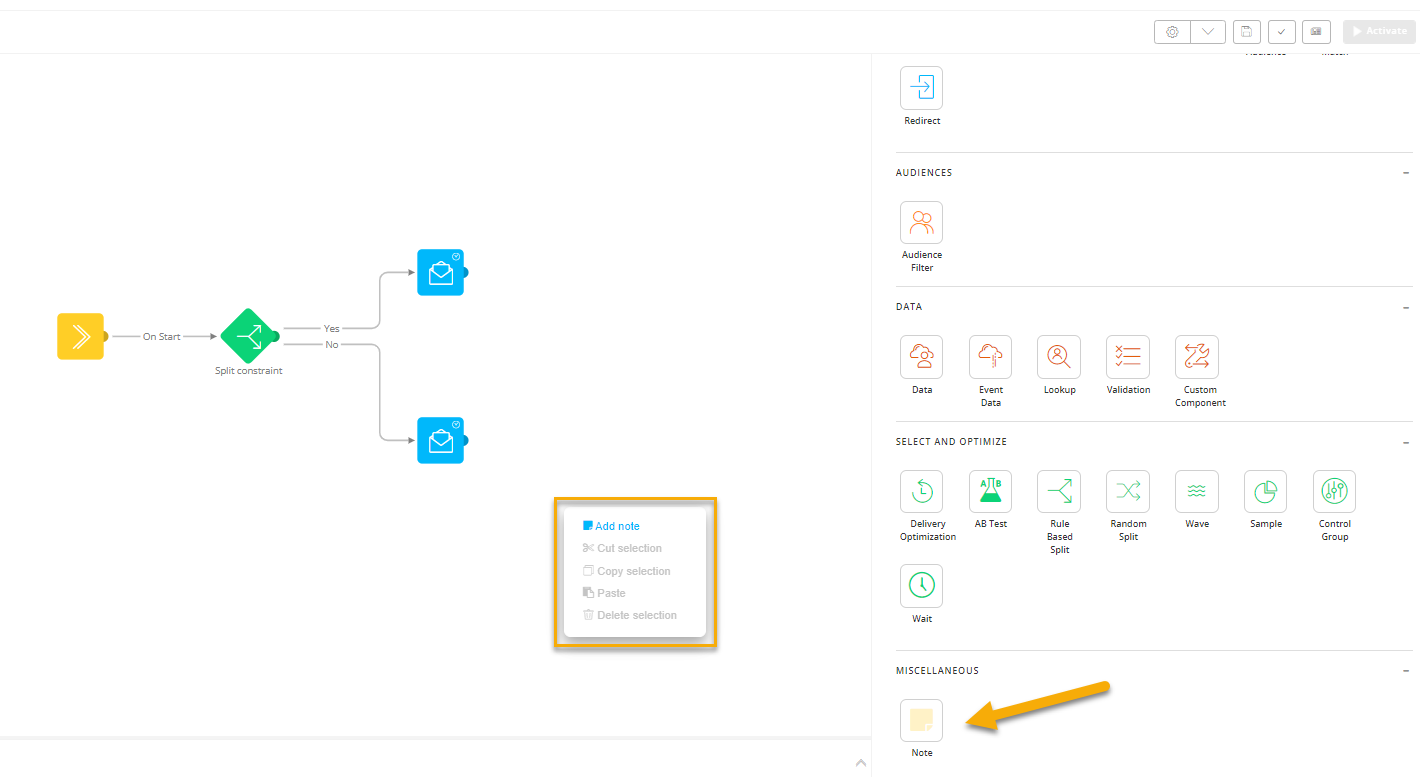Collapse the Select and Optimize section
Image resolution: width=1420 pixels, height=777 pixels.
(1406, 442)
